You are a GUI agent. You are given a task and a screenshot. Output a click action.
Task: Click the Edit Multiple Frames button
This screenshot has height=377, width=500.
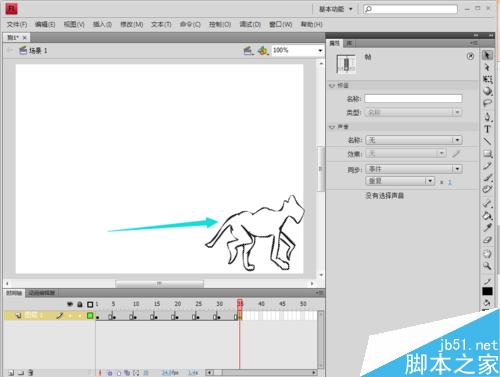click(127, 373)
